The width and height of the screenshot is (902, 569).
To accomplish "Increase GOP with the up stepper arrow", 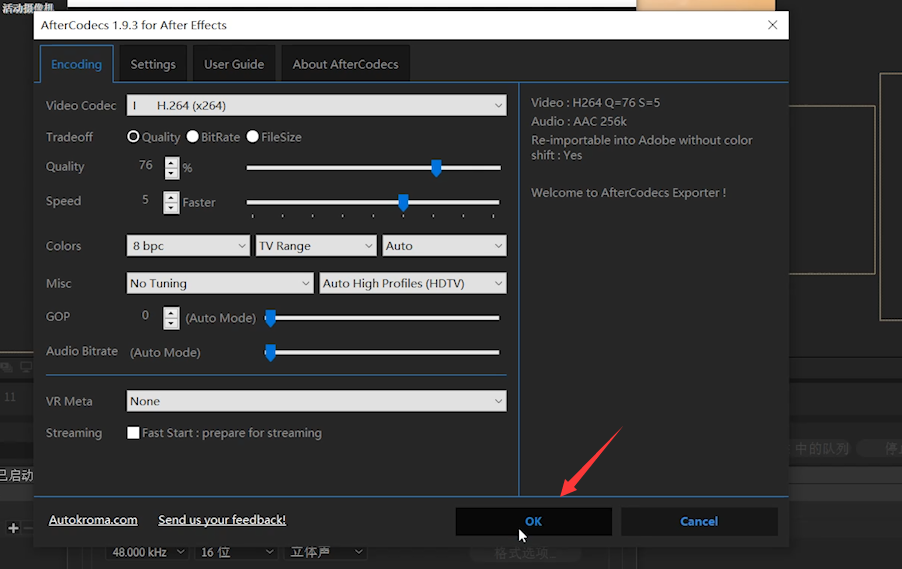I will pyautogui.click(x=171, y=312).
